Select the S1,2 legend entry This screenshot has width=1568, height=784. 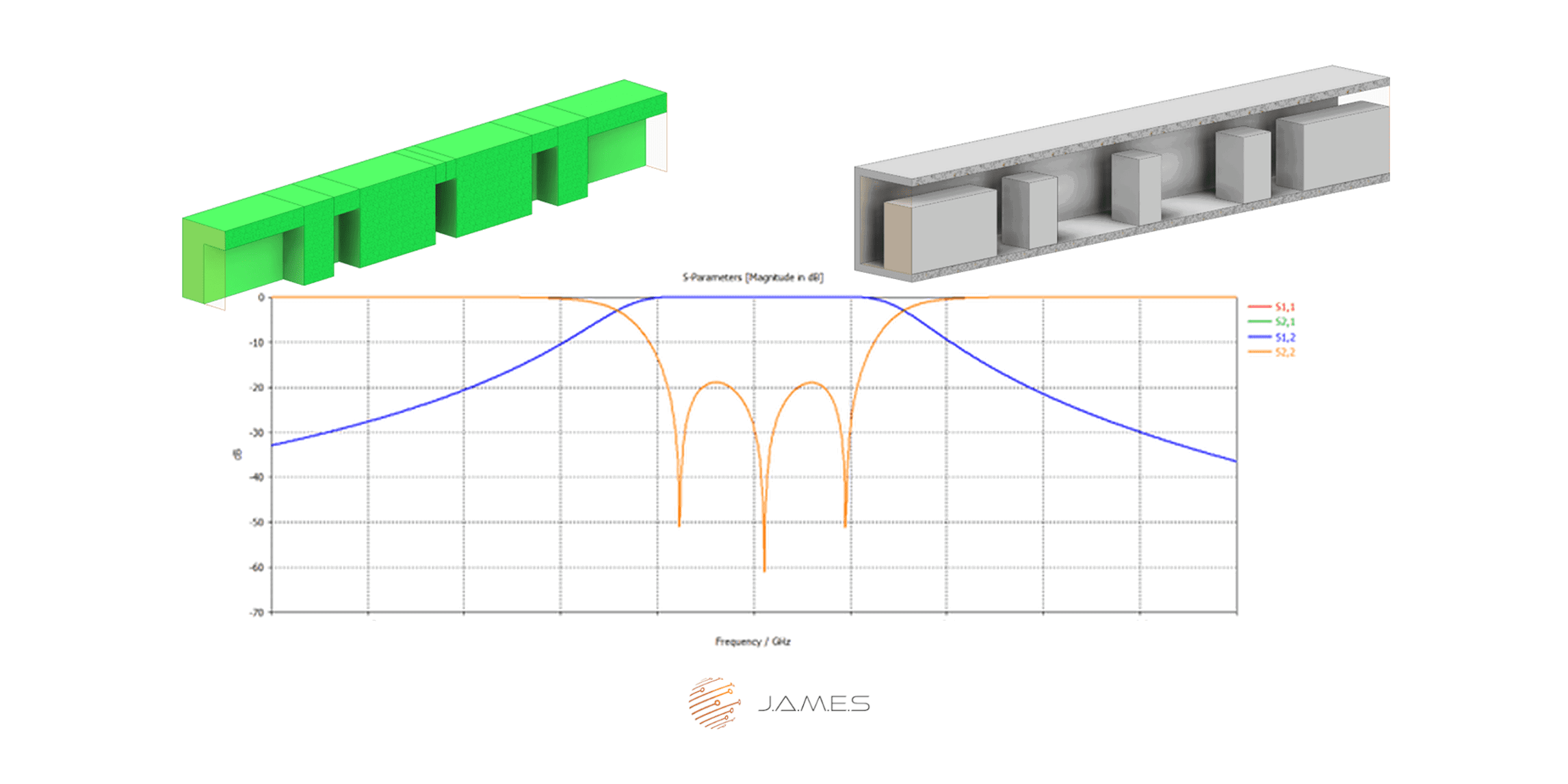[1272, 337]
